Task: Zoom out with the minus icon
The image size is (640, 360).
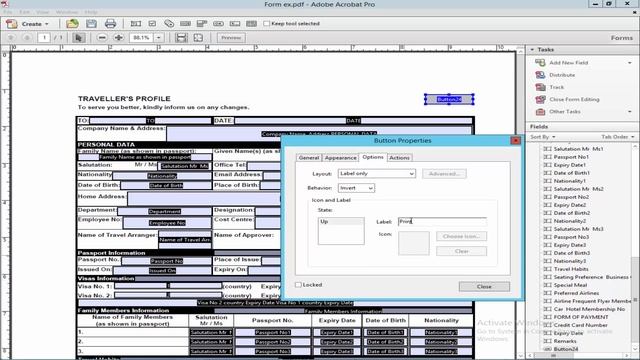Action: pos(102,38)
